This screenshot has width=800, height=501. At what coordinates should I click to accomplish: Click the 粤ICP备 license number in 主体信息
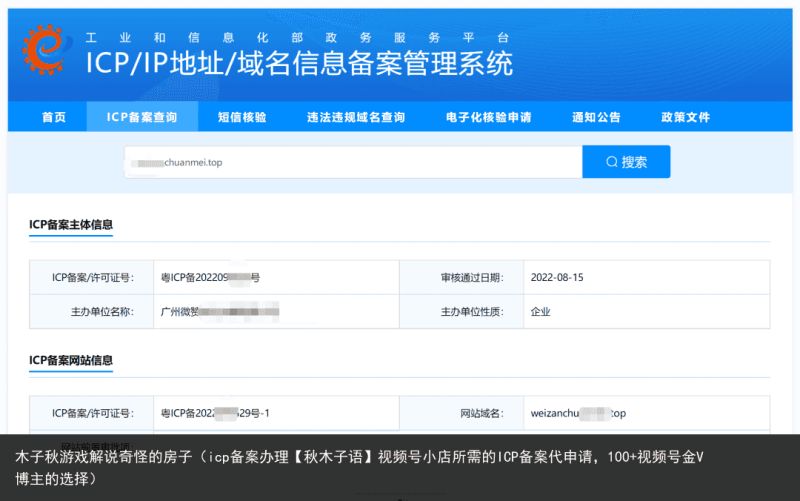pos(210,278)
